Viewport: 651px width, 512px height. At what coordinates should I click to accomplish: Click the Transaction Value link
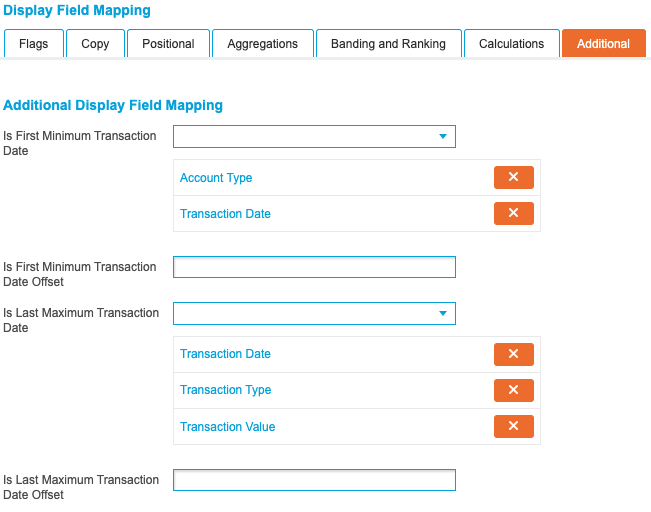227,427
